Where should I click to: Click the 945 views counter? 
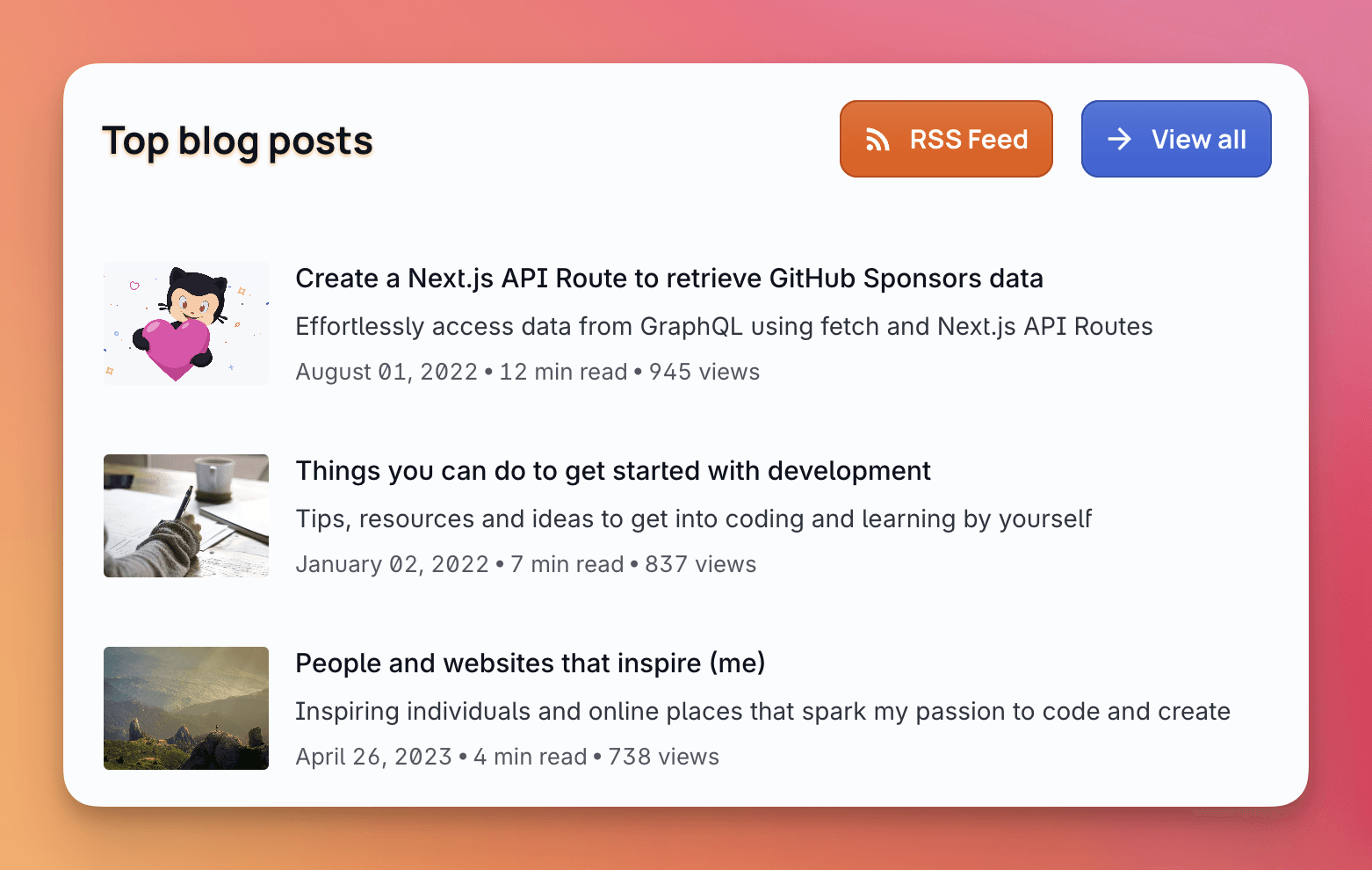(703, 371)
